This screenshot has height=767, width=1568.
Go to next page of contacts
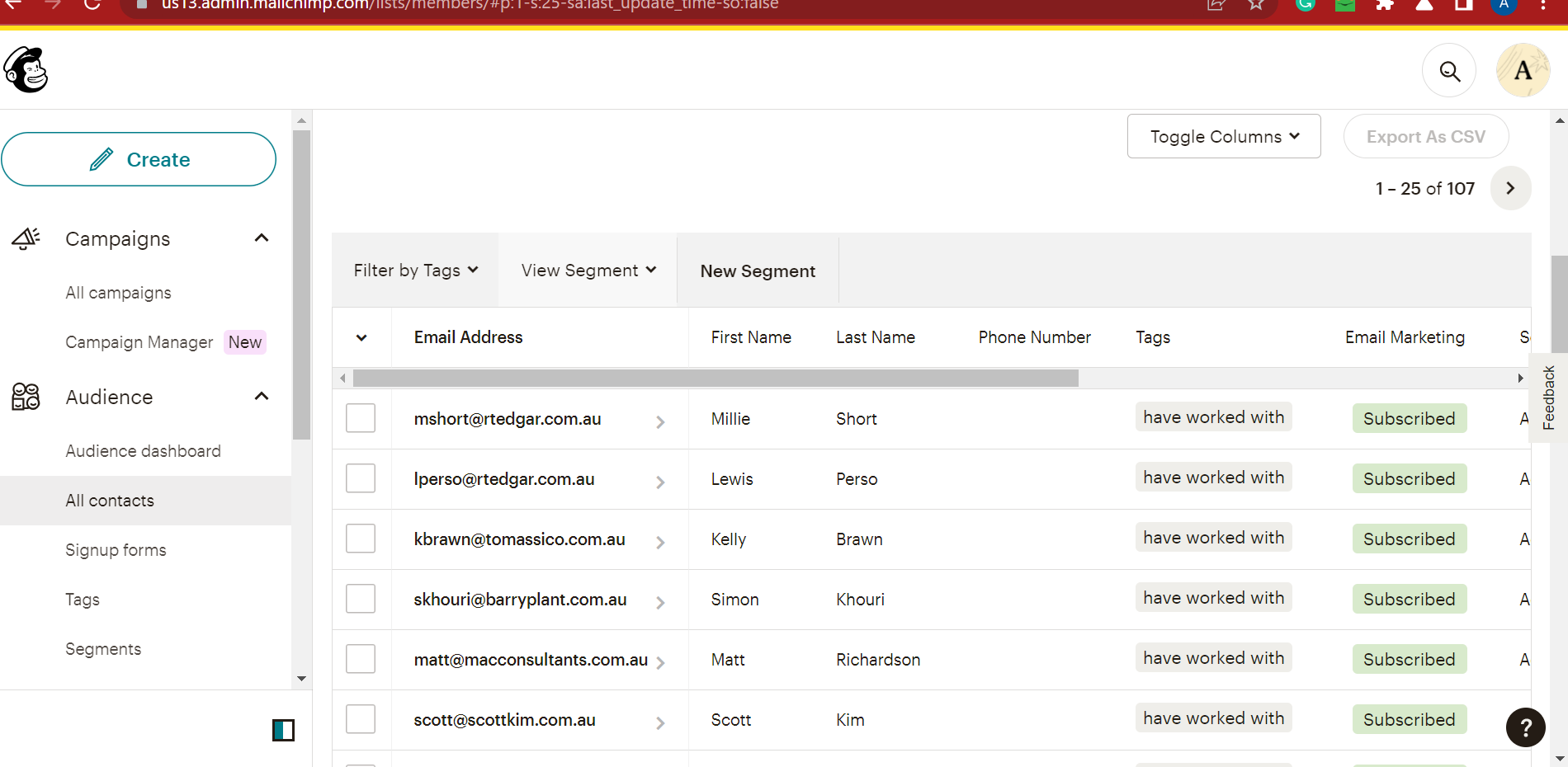click(x=1510, y=188)
